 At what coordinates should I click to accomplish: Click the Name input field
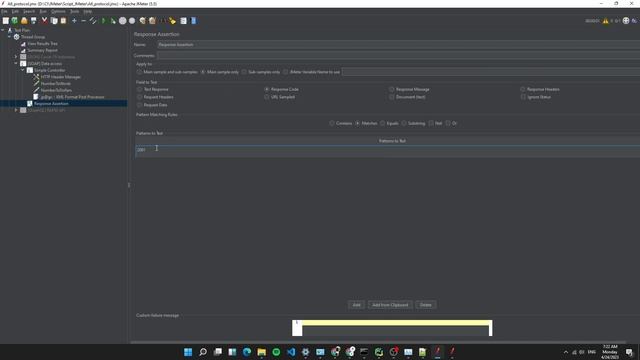pyautogui.click(x=398, y=44)
